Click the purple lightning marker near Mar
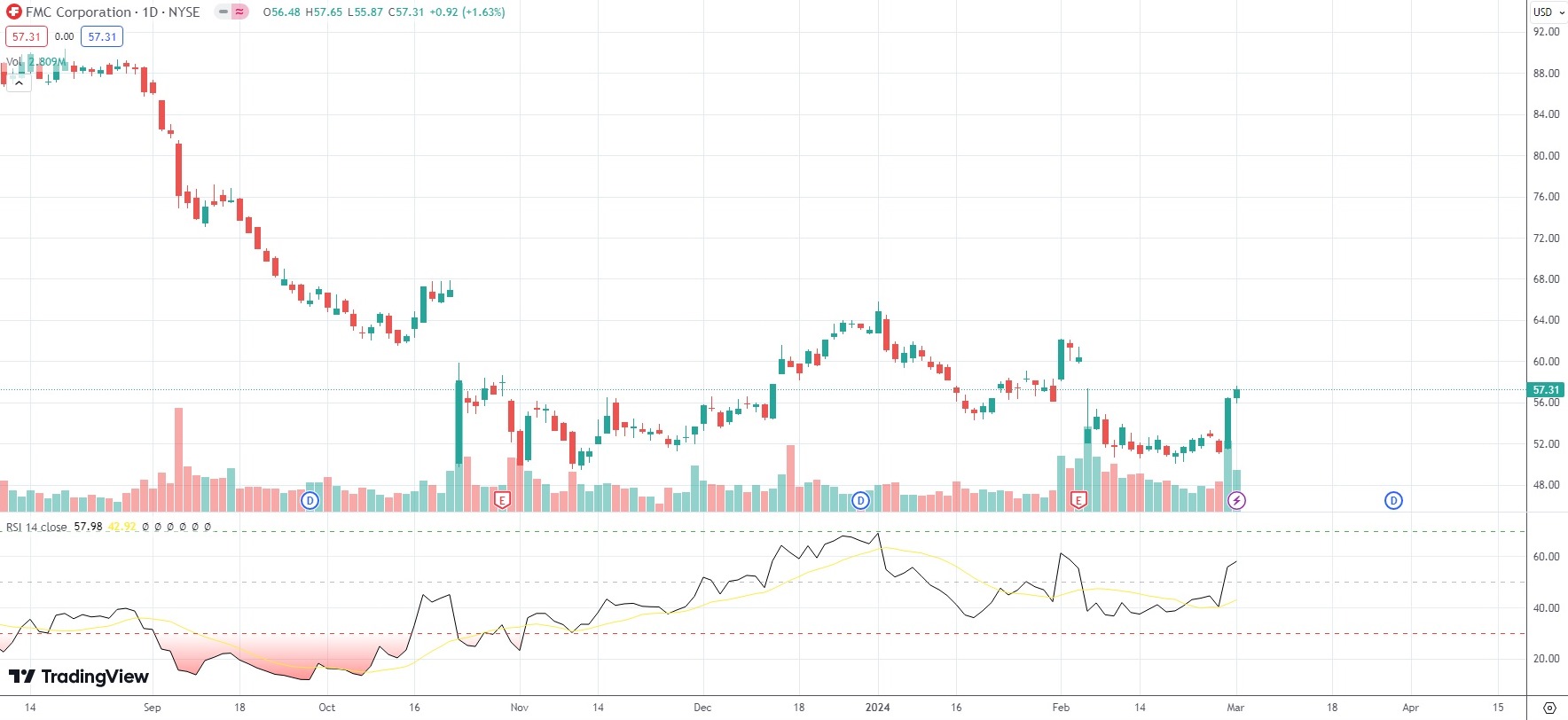Image resolution: width=1568 pixels, height=720 pixels. pos(1236,501)
